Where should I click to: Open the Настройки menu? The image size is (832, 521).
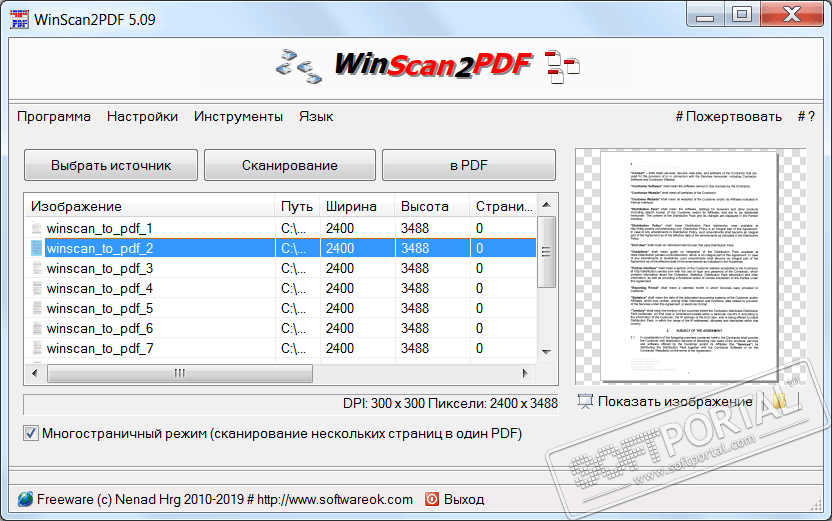[142, 116]
